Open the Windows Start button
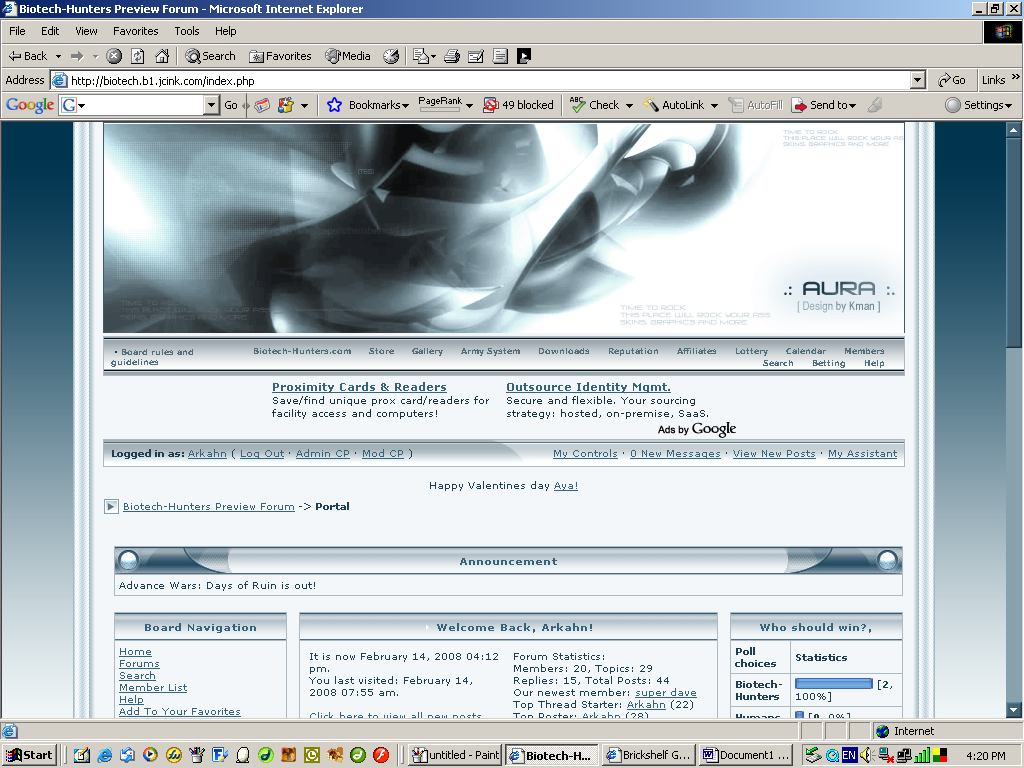 [x=30, y=755]
